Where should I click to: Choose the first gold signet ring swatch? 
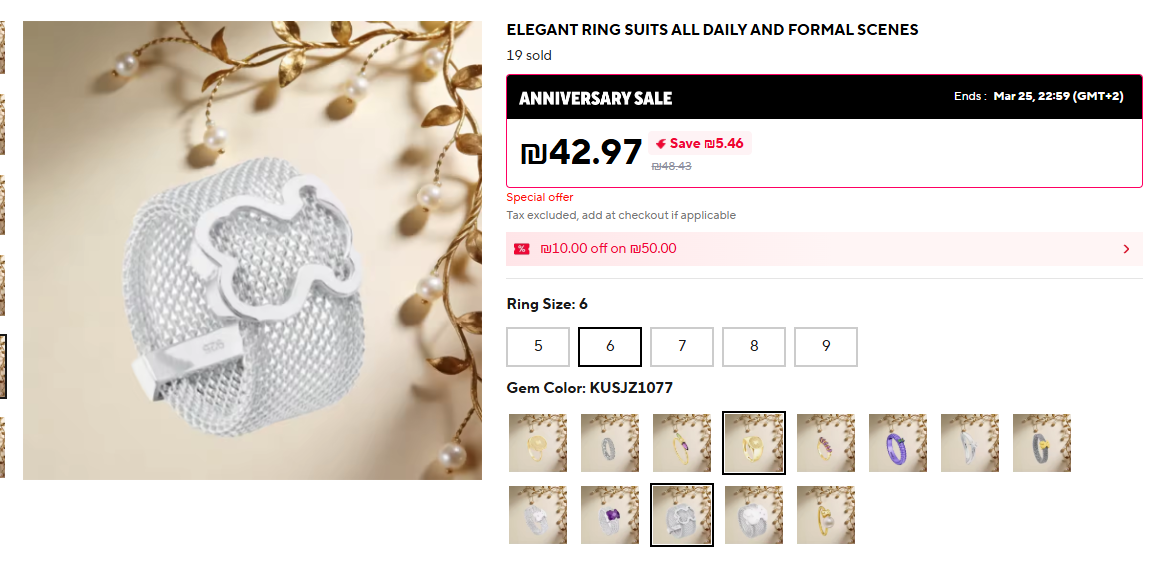pos(538,443)
